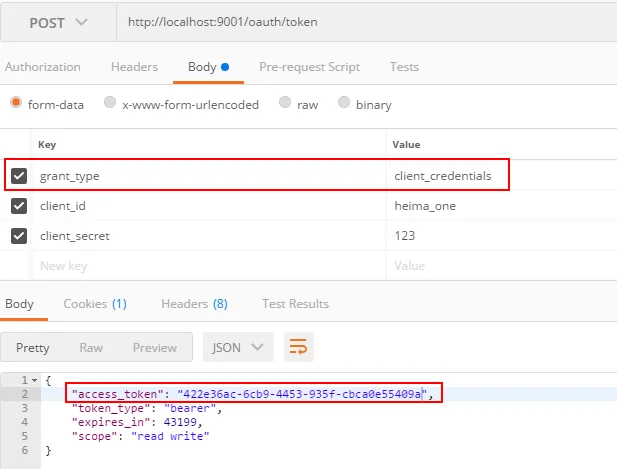Open the response Cookies tab
Image resolution: width=617 pixels, height=469 pixels.
tap(94, 303)
